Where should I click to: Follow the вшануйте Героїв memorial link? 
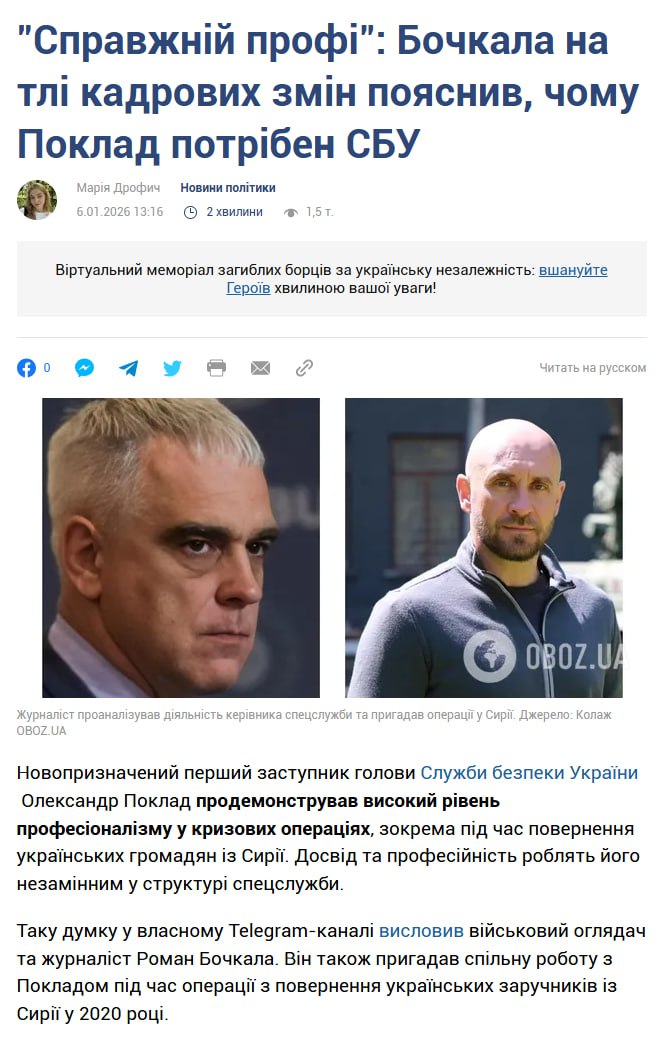pyautogui.click(x=417, y=279)
